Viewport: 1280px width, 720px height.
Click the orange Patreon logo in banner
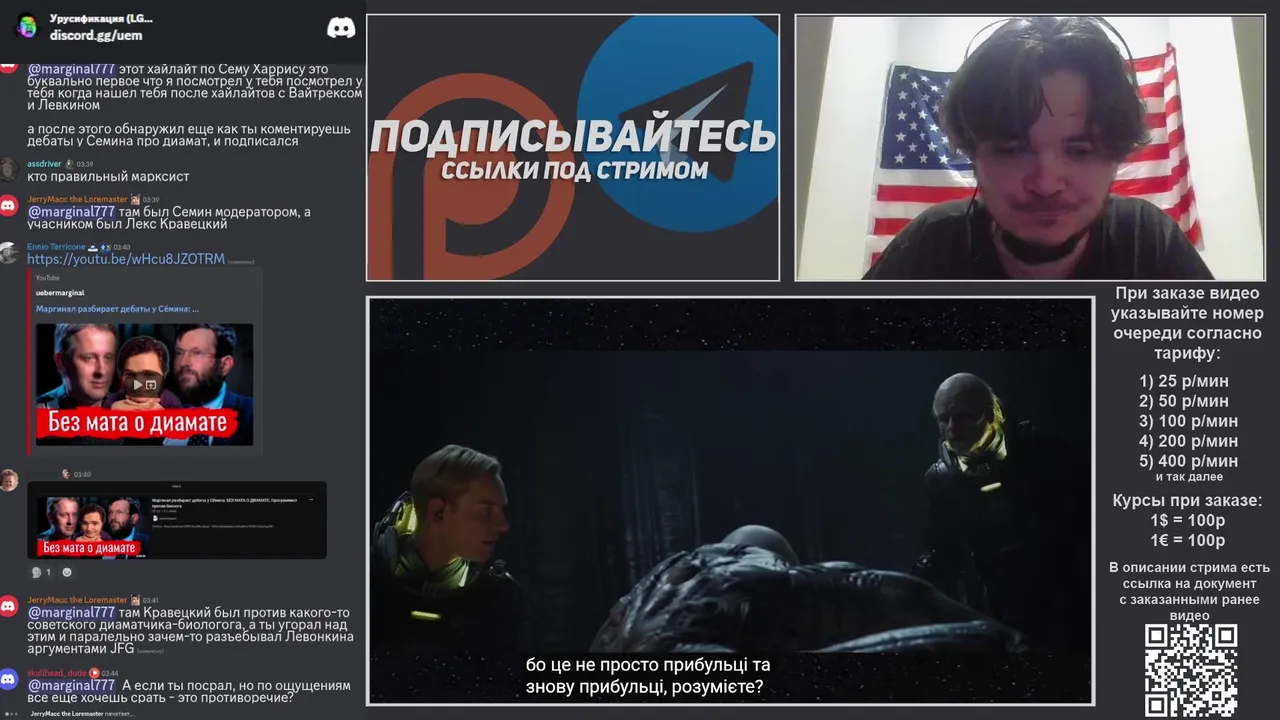tap(470, 175)
